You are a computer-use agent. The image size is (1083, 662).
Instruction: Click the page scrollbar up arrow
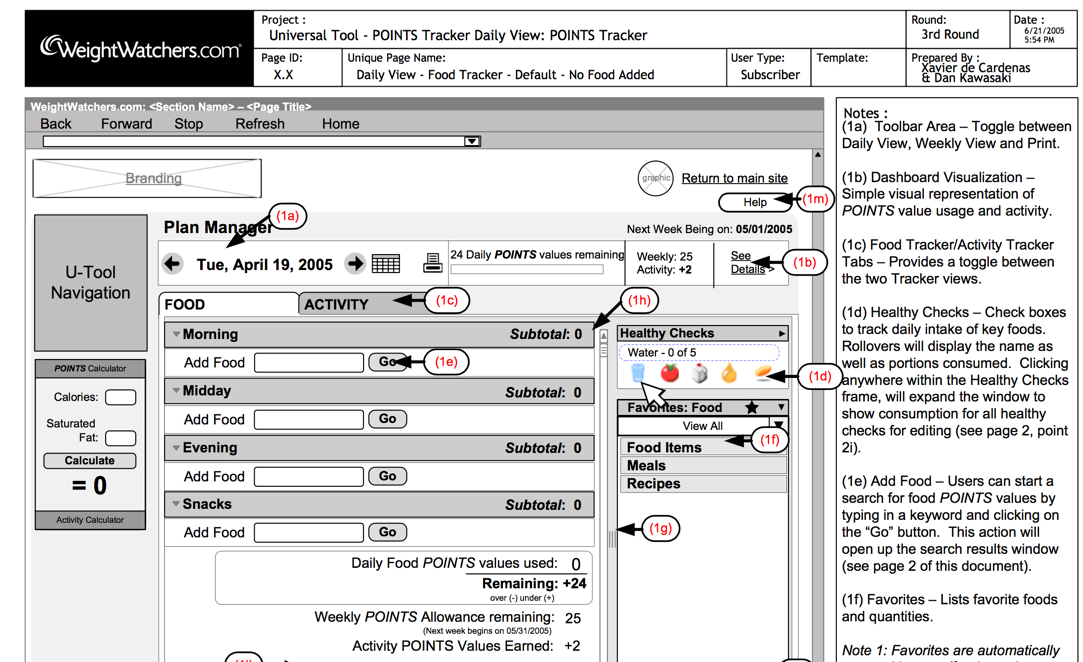818,155
